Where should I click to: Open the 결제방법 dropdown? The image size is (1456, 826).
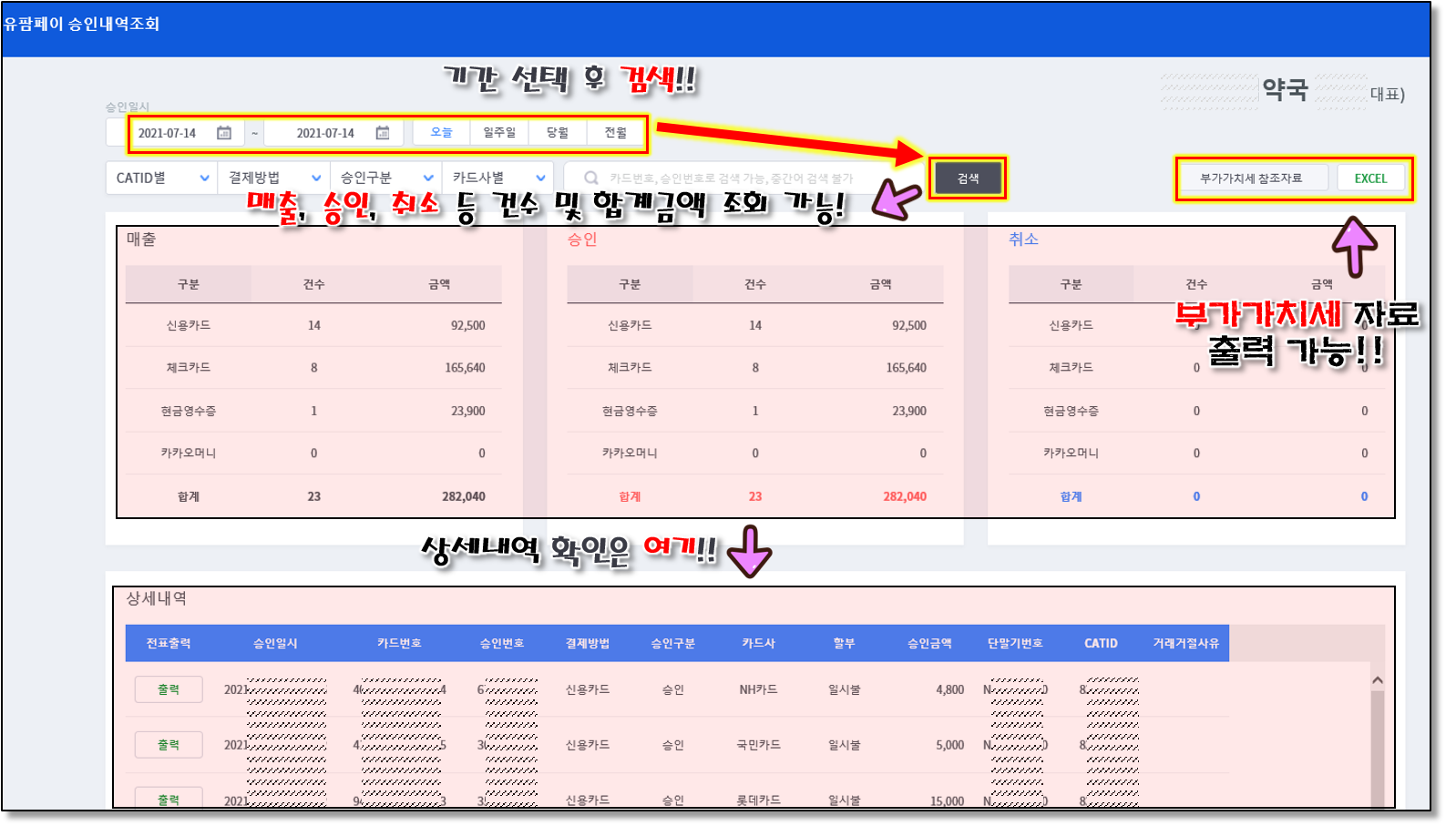[x=273, y=178]
